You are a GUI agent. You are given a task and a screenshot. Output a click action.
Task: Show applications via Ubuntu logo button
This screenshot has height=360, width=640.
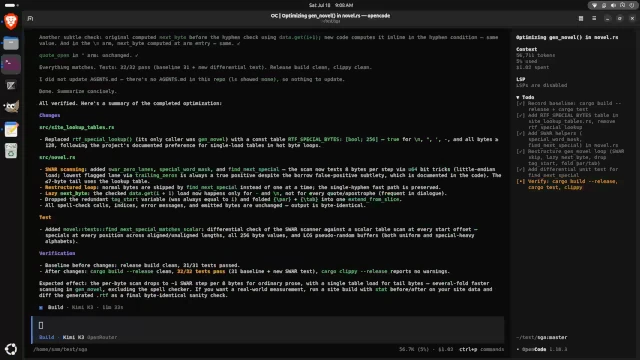click(x=11, y=349)
